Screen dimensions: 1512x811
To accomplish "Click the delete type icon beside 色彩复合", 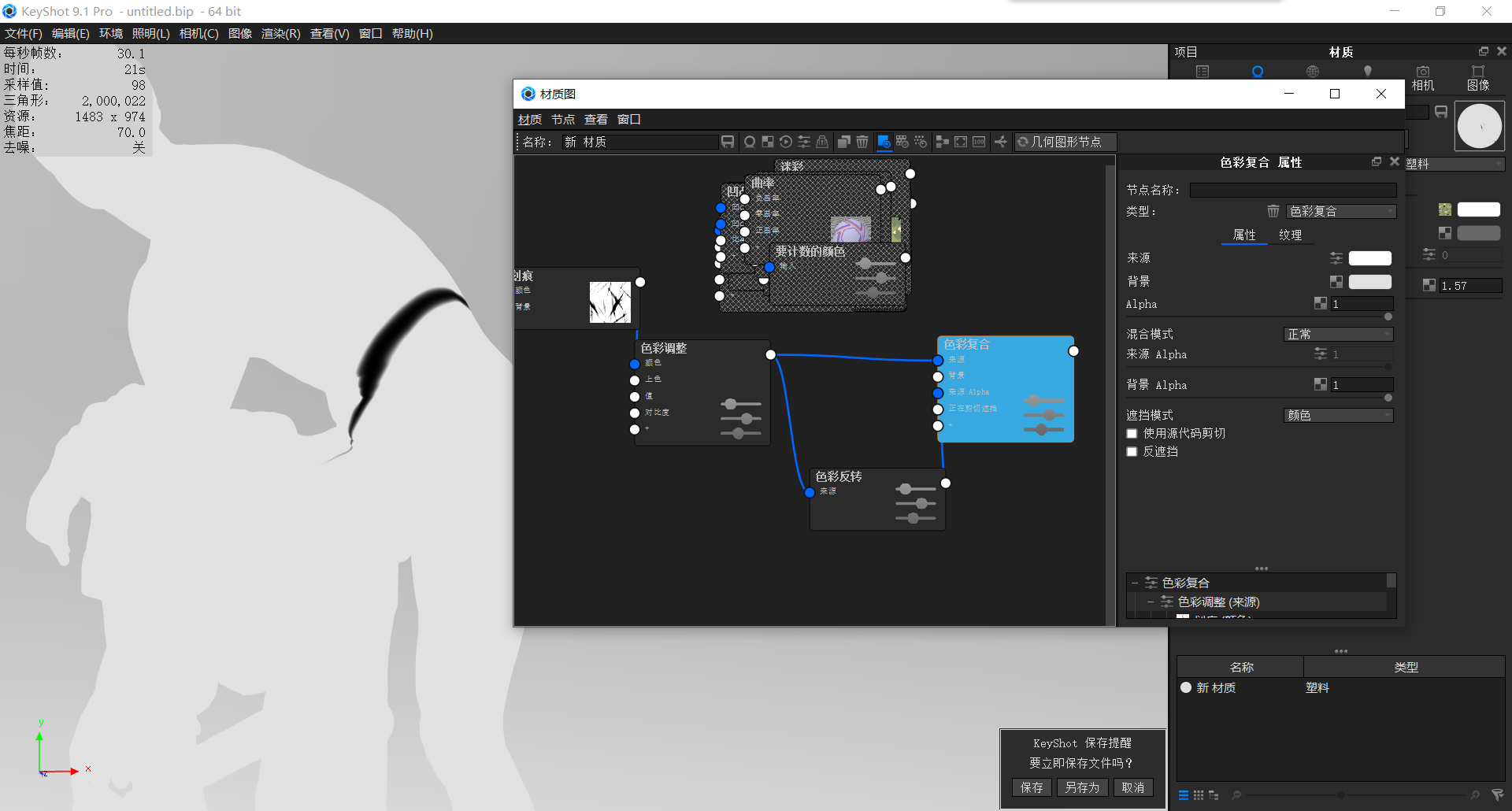I will [x=1273, y=210].
